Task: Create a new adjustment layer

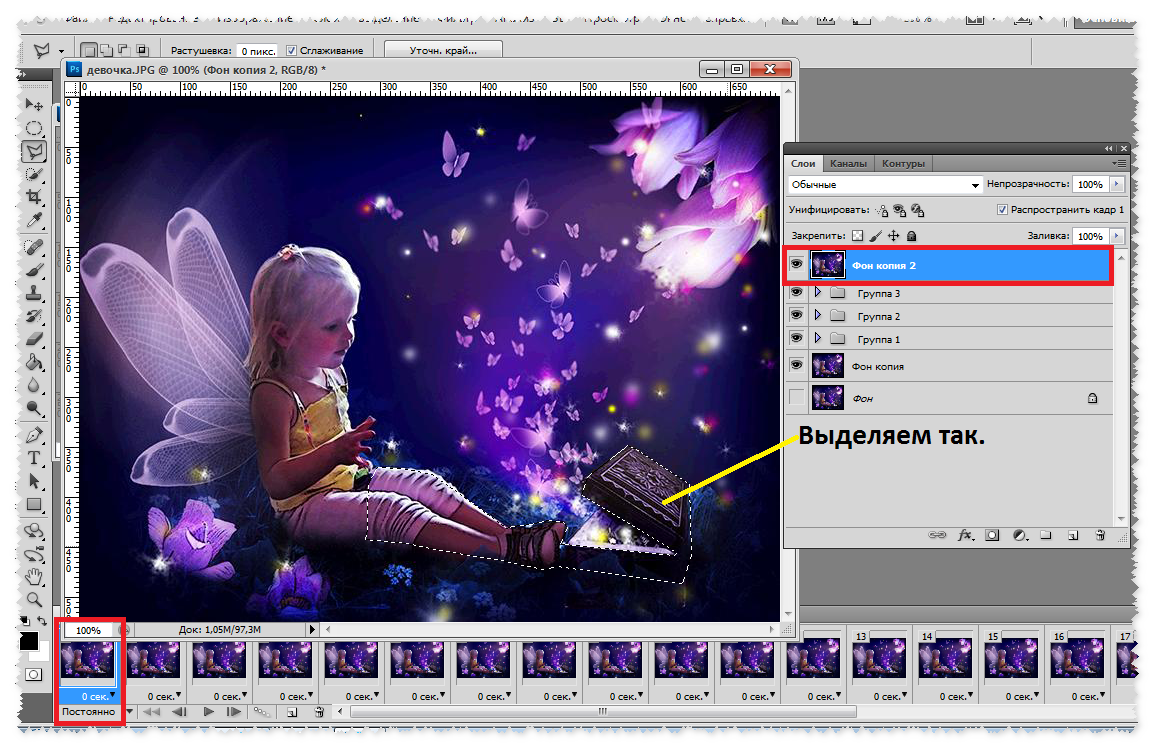Action: click(x=1019, y=535)
